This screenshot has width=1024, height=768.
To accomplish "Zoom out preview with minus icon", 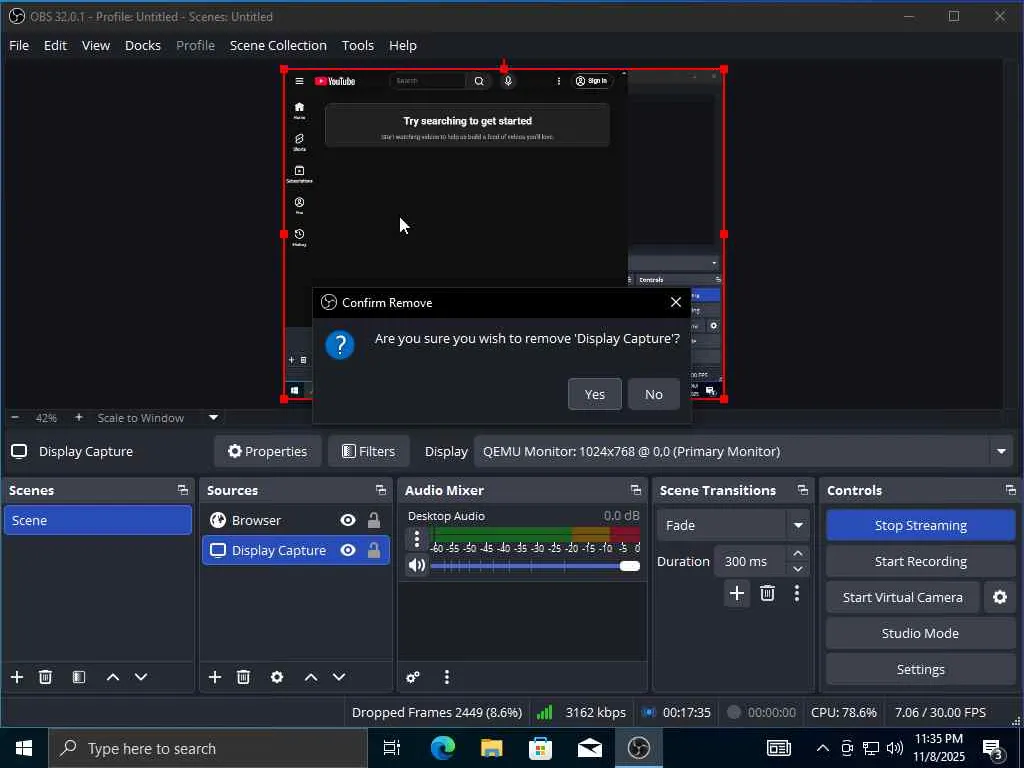I will (x=15, y=418).
